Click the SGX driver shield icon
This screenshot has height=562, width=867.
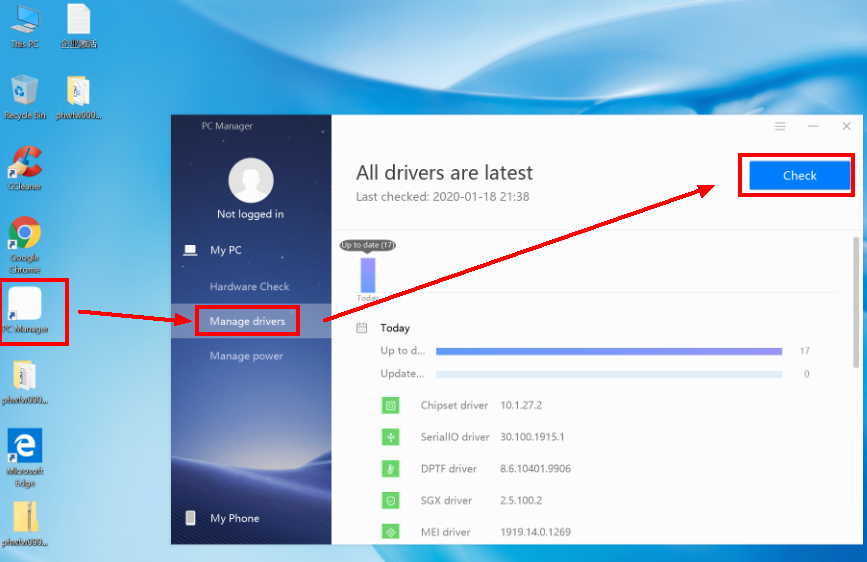click(390, 500)
